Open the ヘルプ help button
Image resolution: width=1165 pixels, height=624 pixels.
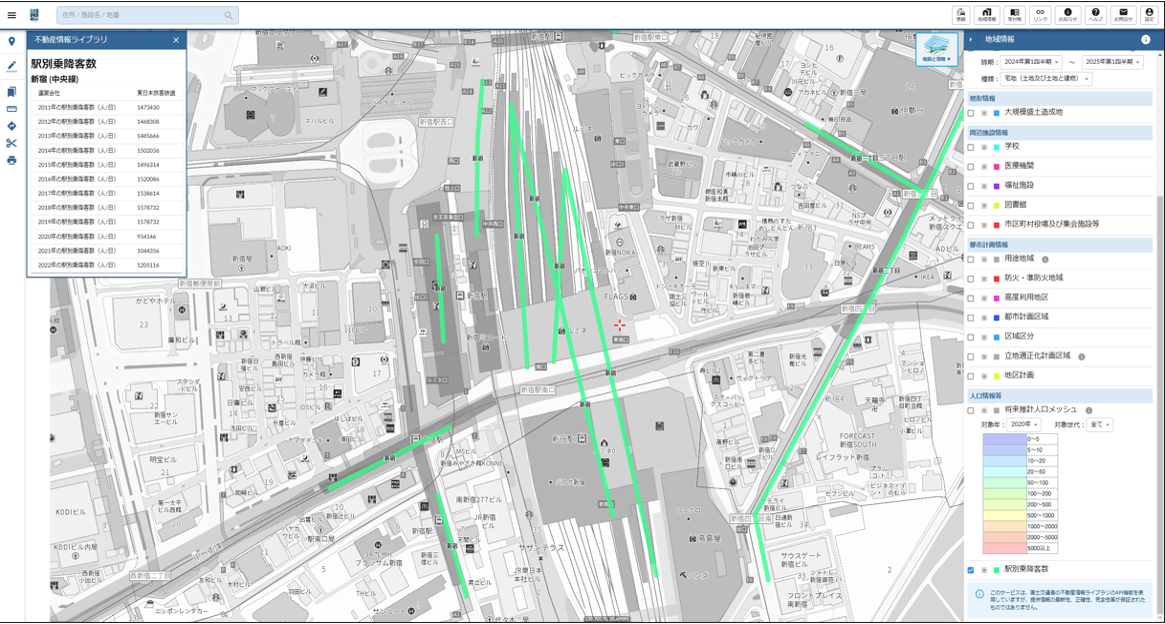pos(1096,15)
